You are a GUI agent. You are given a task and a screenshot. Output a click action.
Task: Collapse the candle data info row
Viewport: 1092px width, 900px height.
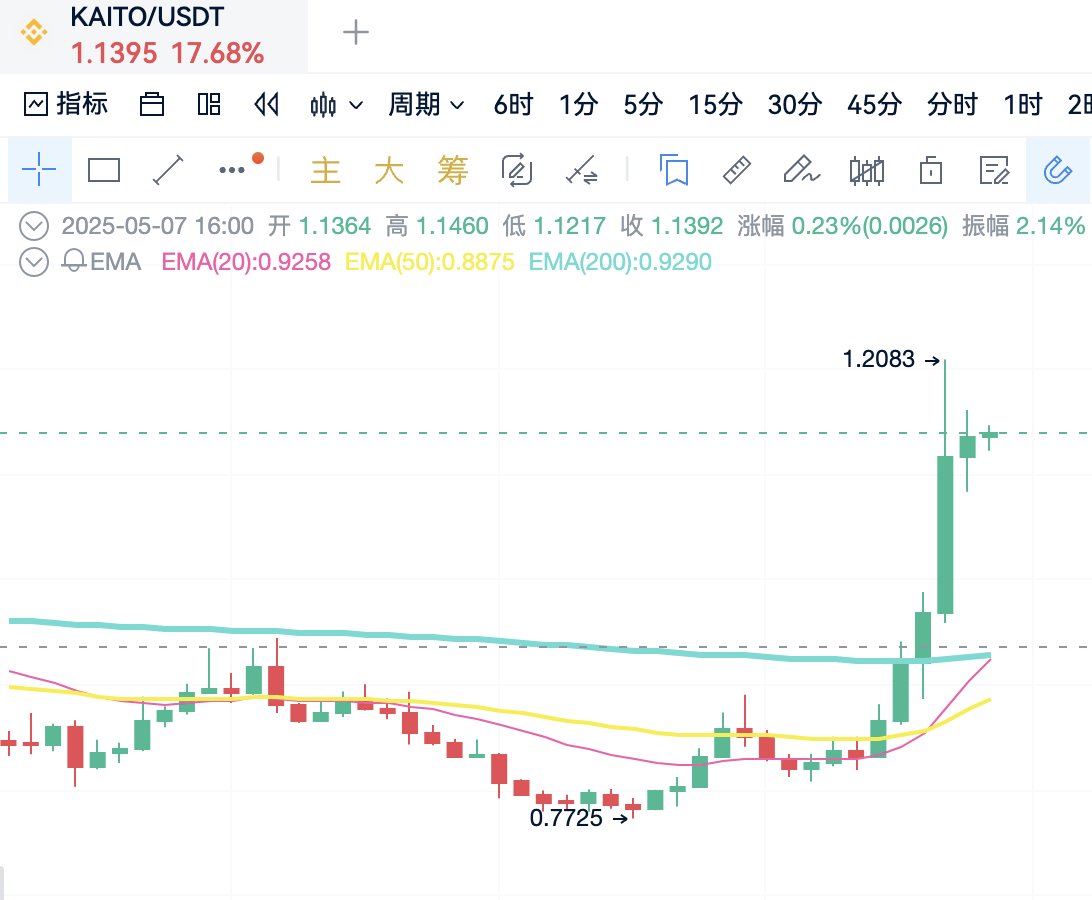pyautogui.click(x=33, y=226)
